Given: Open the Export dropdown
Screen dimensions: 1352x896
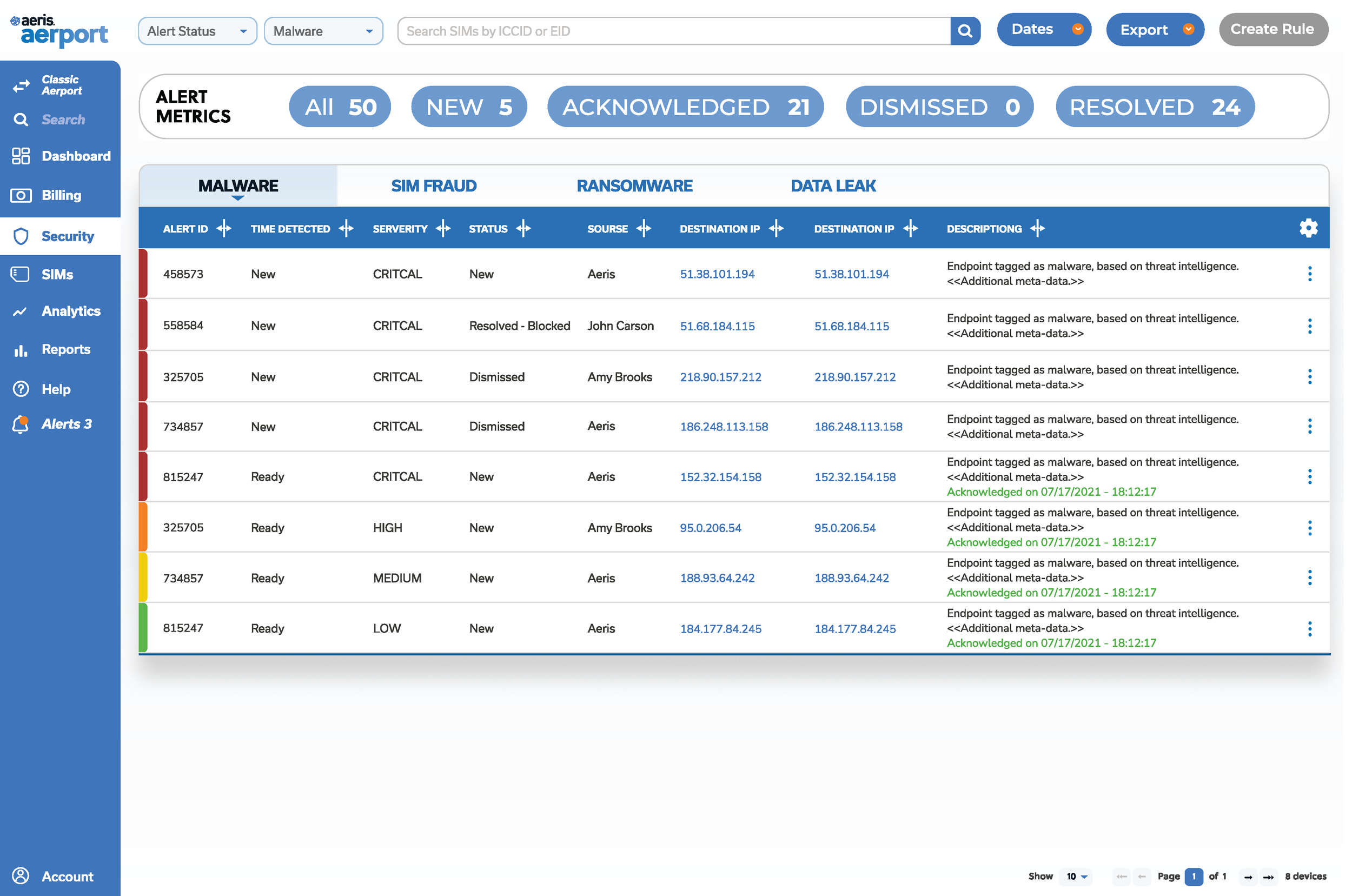Looking at the screenshot, I should pyautogui.click(x=1155, y=29).
